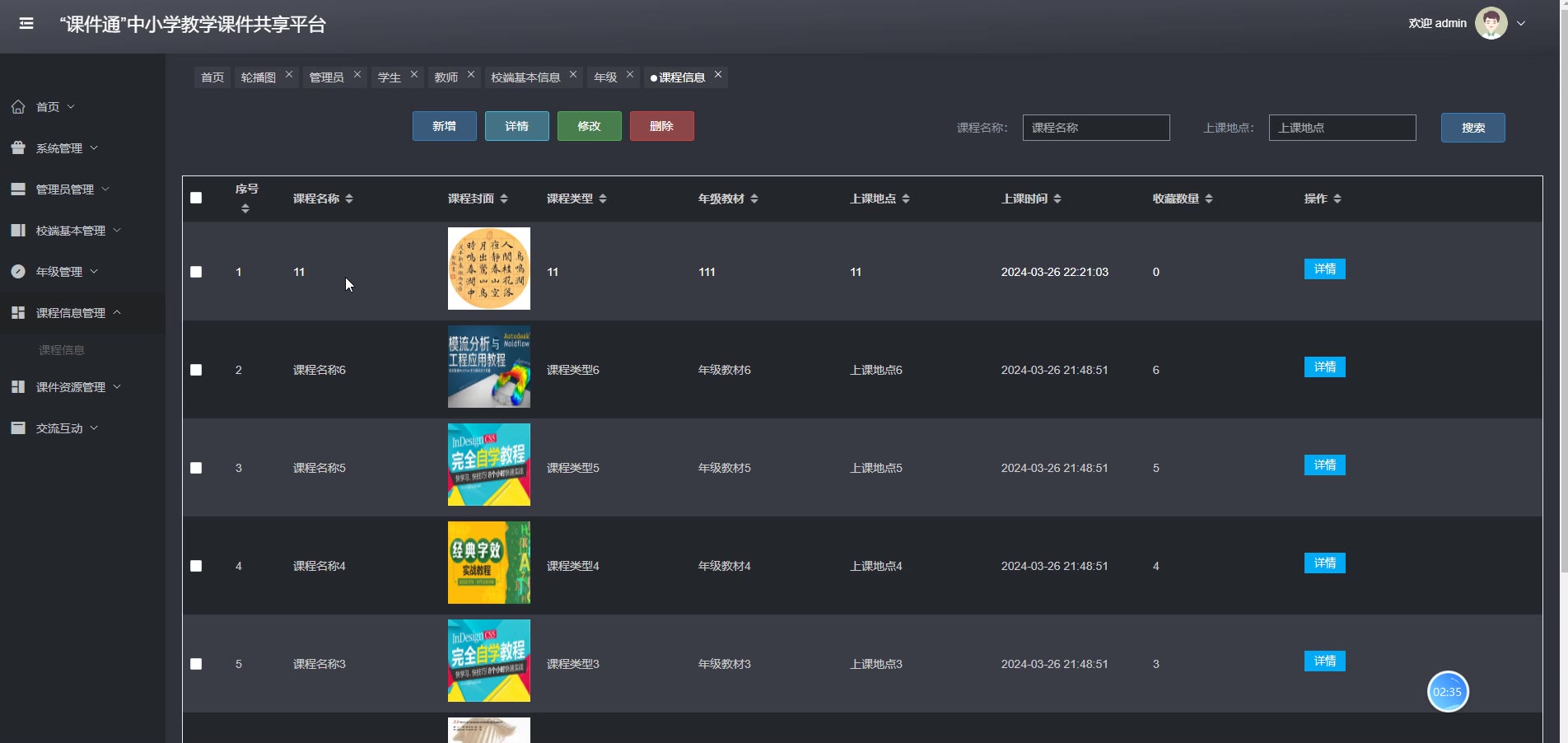The width and height of the screenshot is (1568, 743).
Task: Sort by 序号 column arrows
Action: (245, 209)
